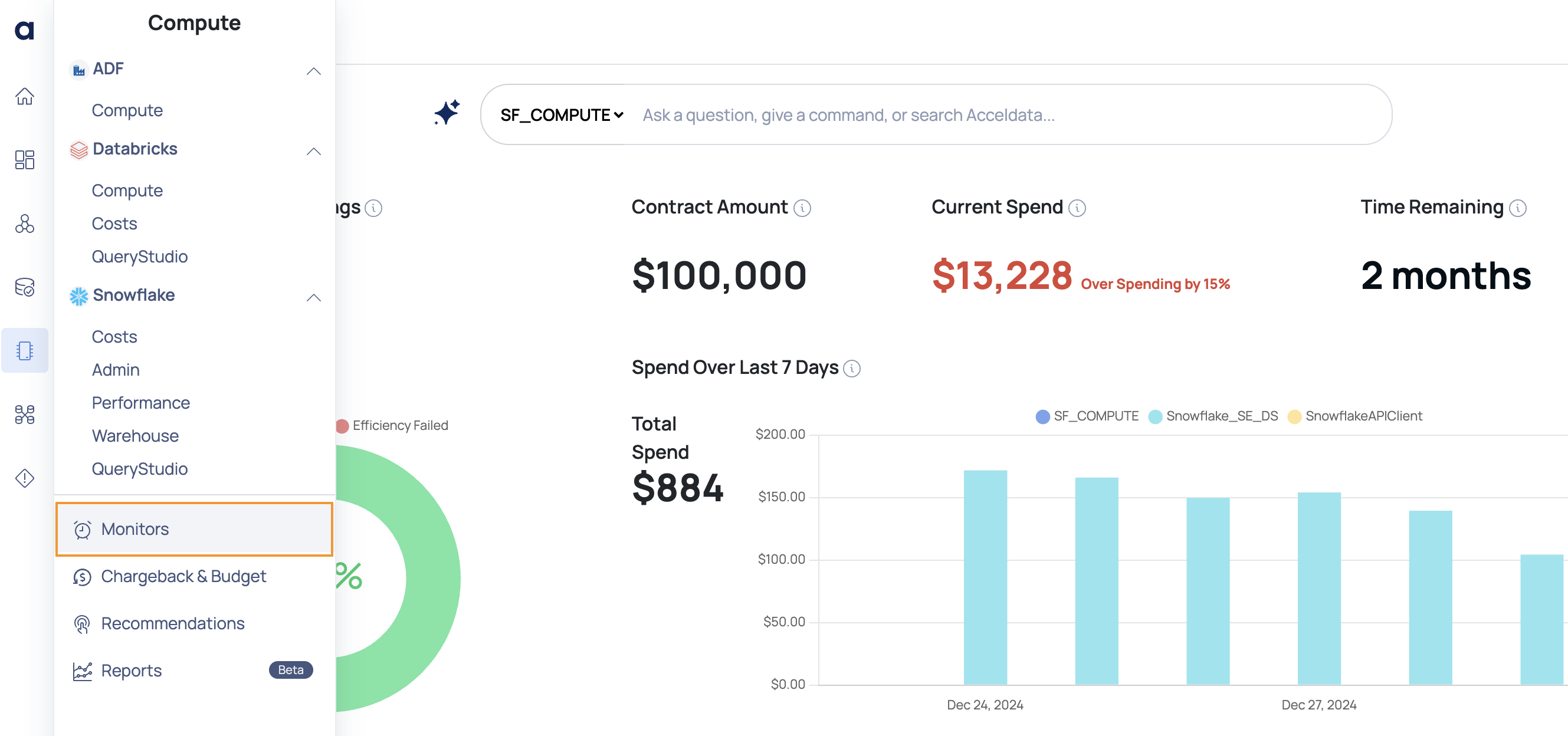This screenshot has height=736, width=1568.
Task: Open Admin under Snowflake
Action: (116, 370)
